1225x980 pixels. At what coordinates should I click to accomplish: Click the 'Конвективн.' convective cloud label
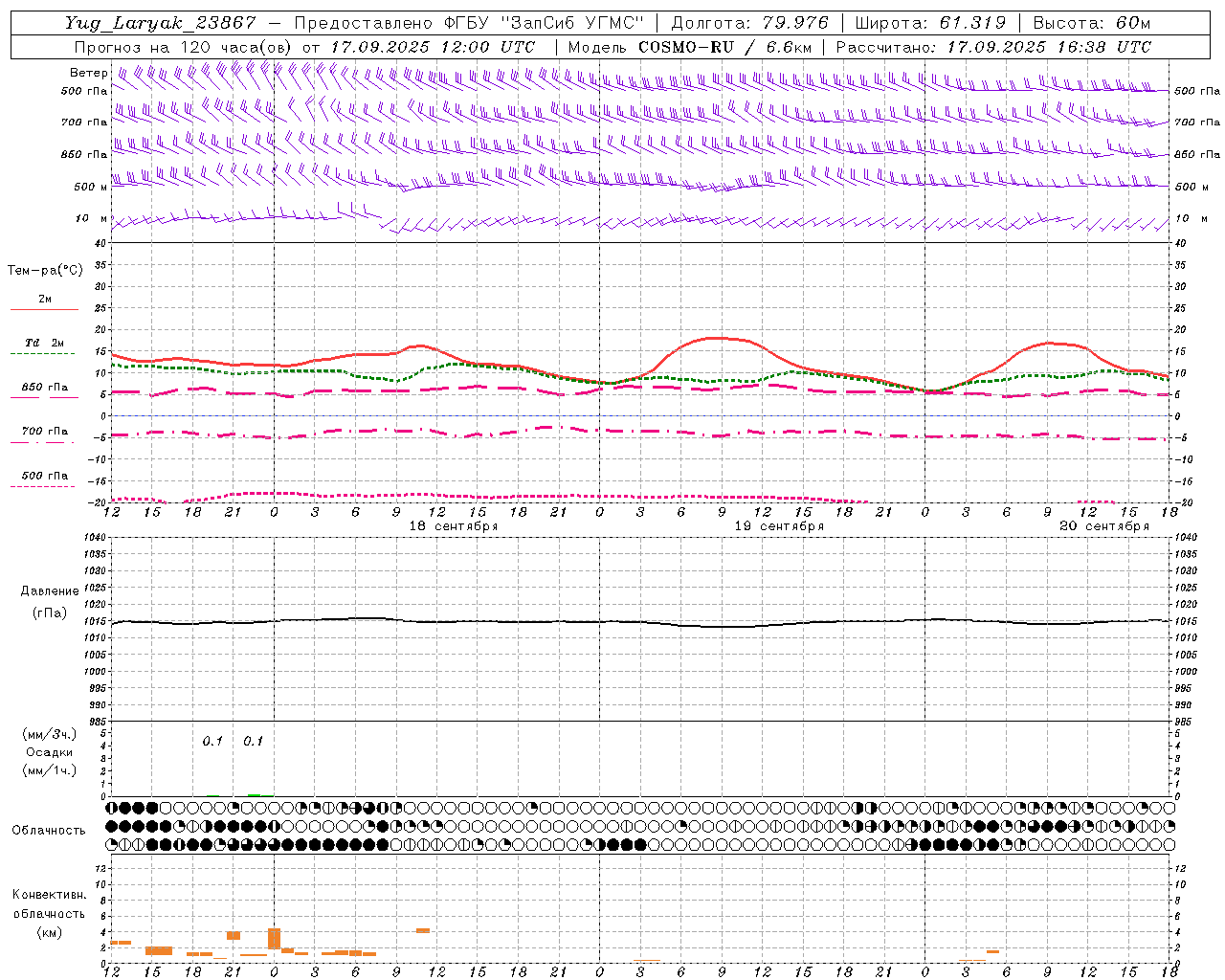49,895
